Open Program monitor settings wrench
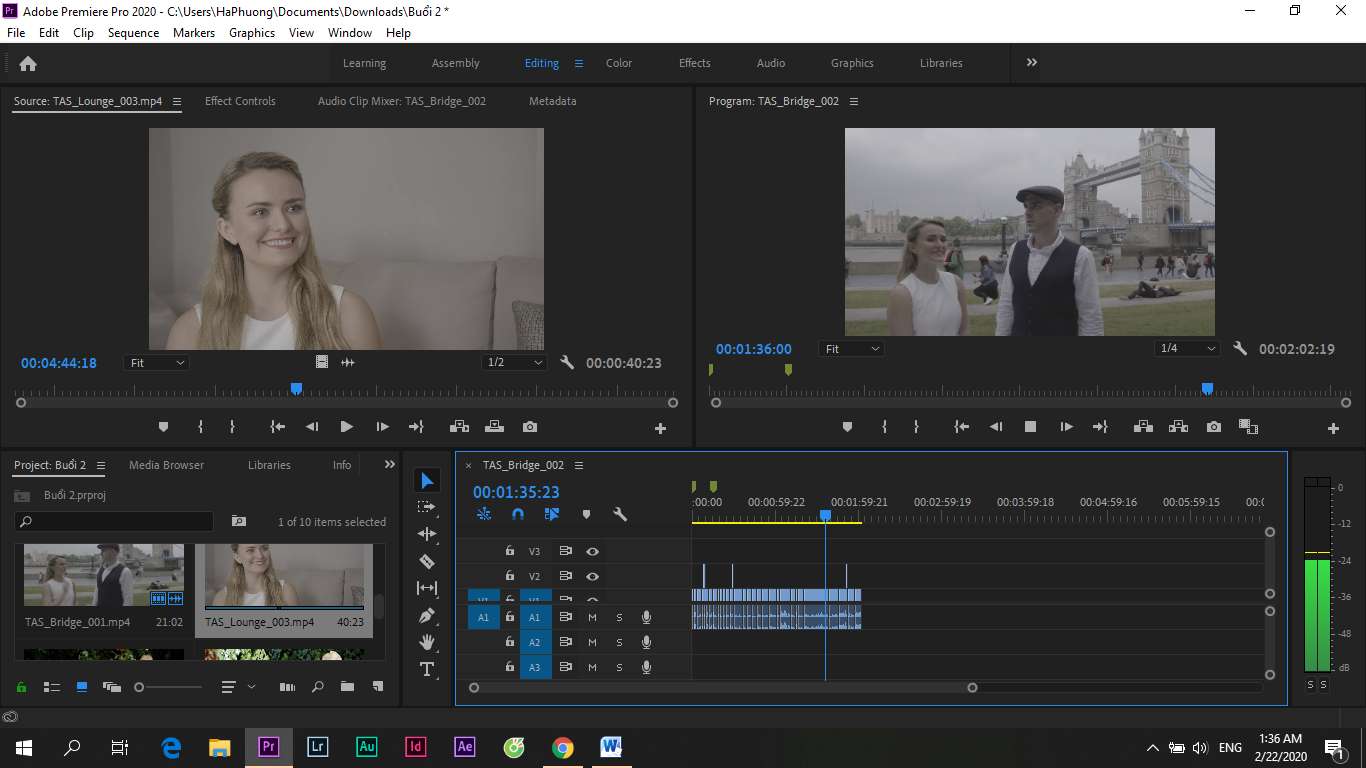 pyautogui.click(x=1240, y=349)
